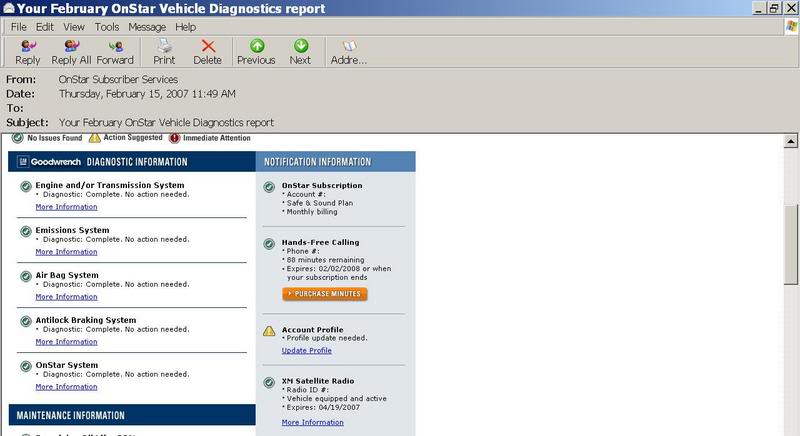This screenshot has height=436, width=800.
Task: Click the scroll up arrow of message pane
Action: pyautogui.click(x=791, y=141)
